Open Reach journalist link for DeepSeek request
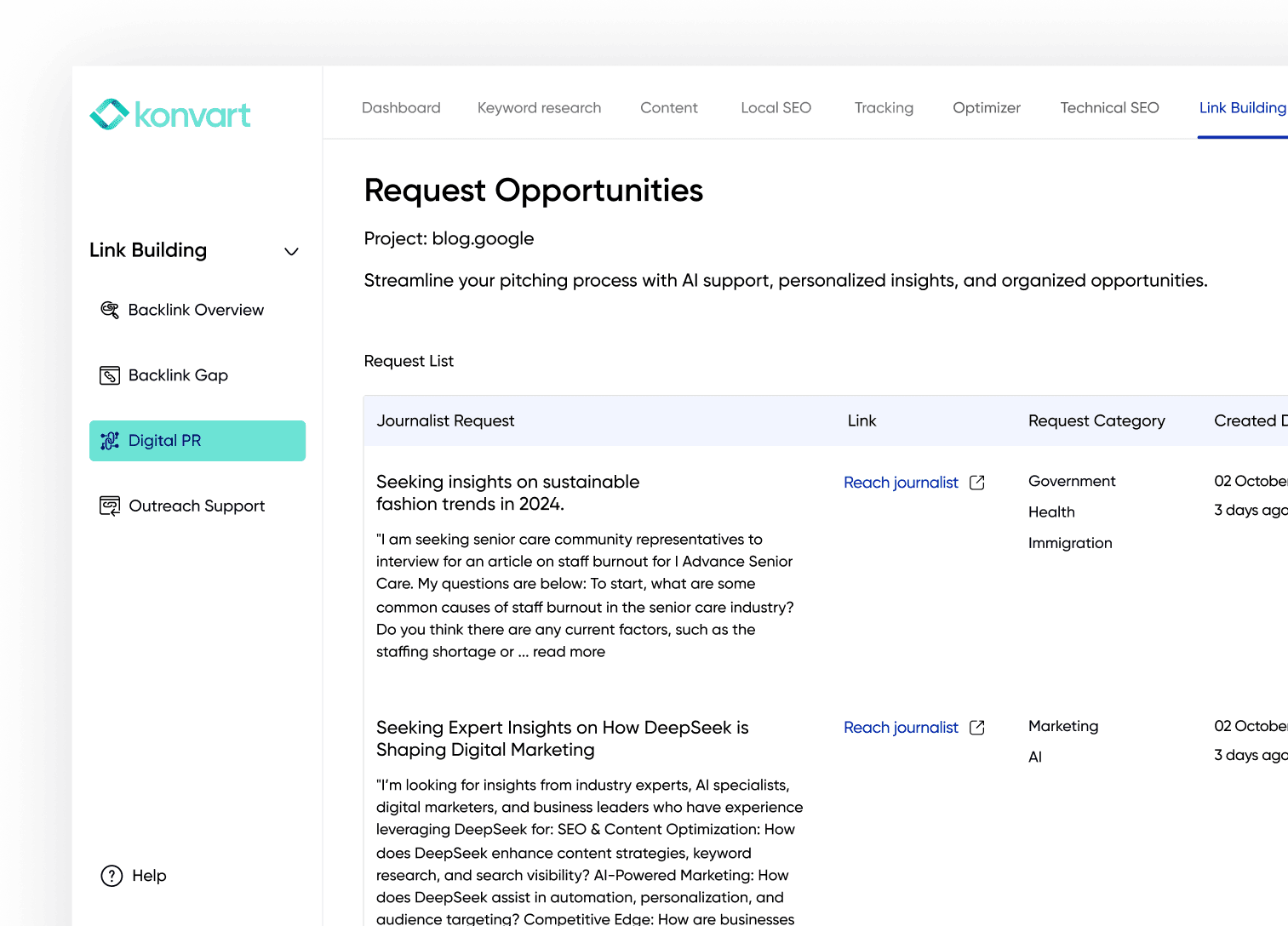 (x=901, y=728)
